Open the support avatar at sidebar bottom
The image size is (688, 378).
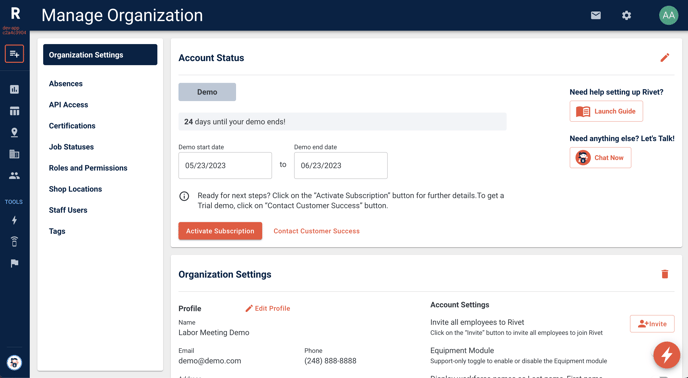coord(14,363)
